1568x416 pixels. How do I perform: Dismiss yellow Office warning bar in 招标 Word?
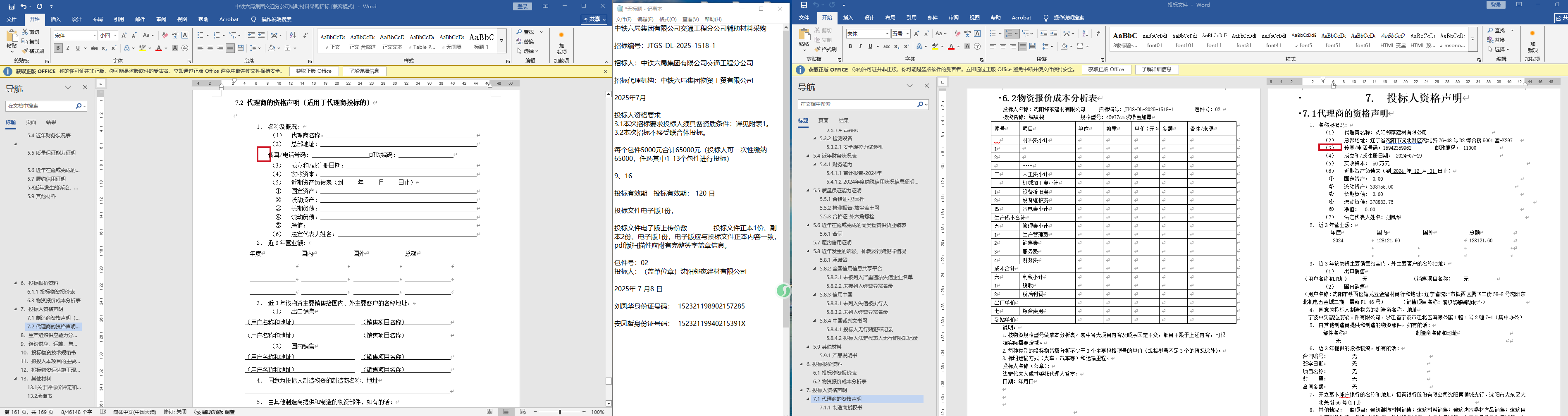[x=606, y=71]
